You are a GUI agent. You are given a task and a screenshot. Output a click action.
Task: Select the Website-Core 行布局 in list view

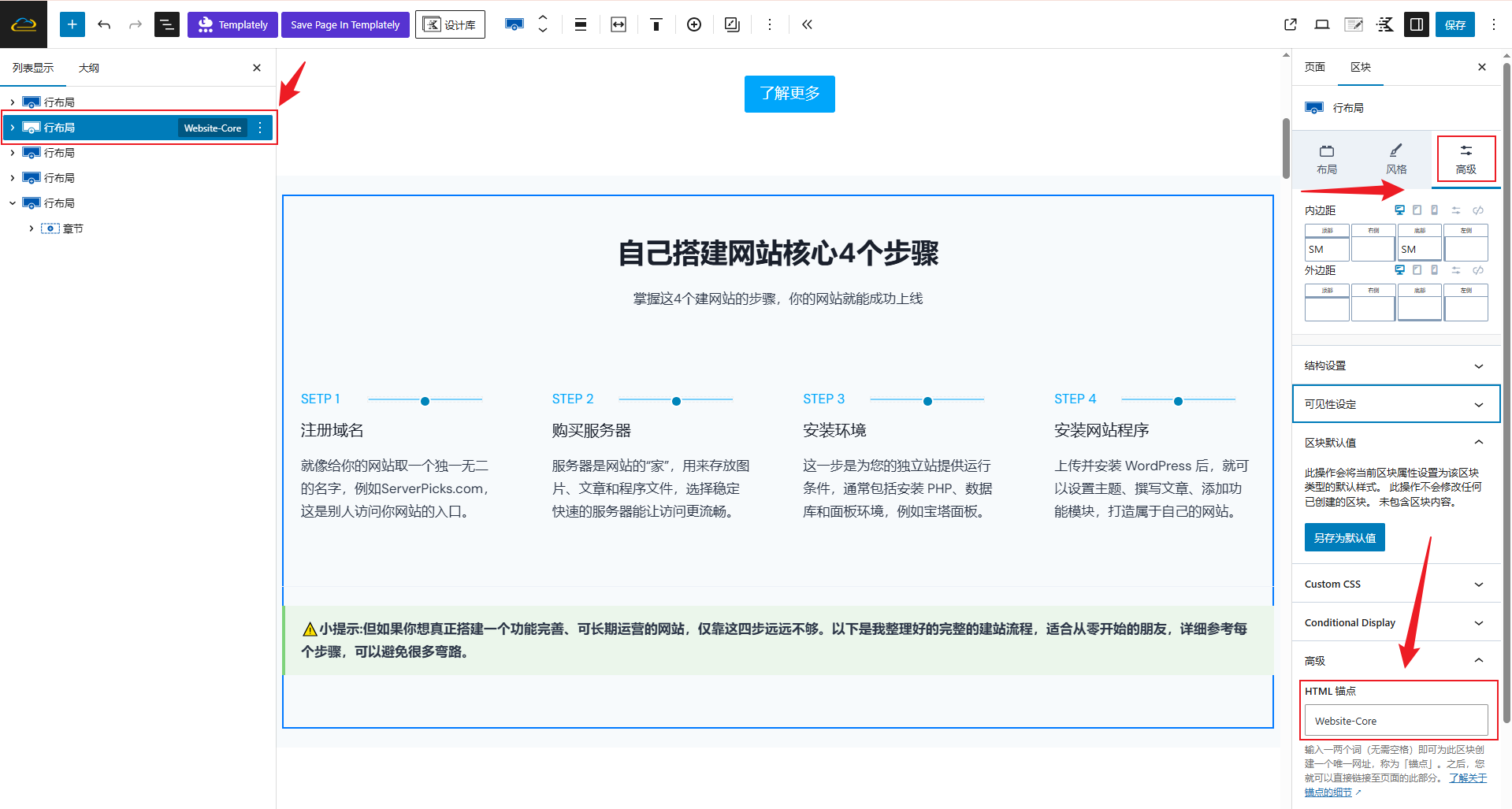coord(95,128)
